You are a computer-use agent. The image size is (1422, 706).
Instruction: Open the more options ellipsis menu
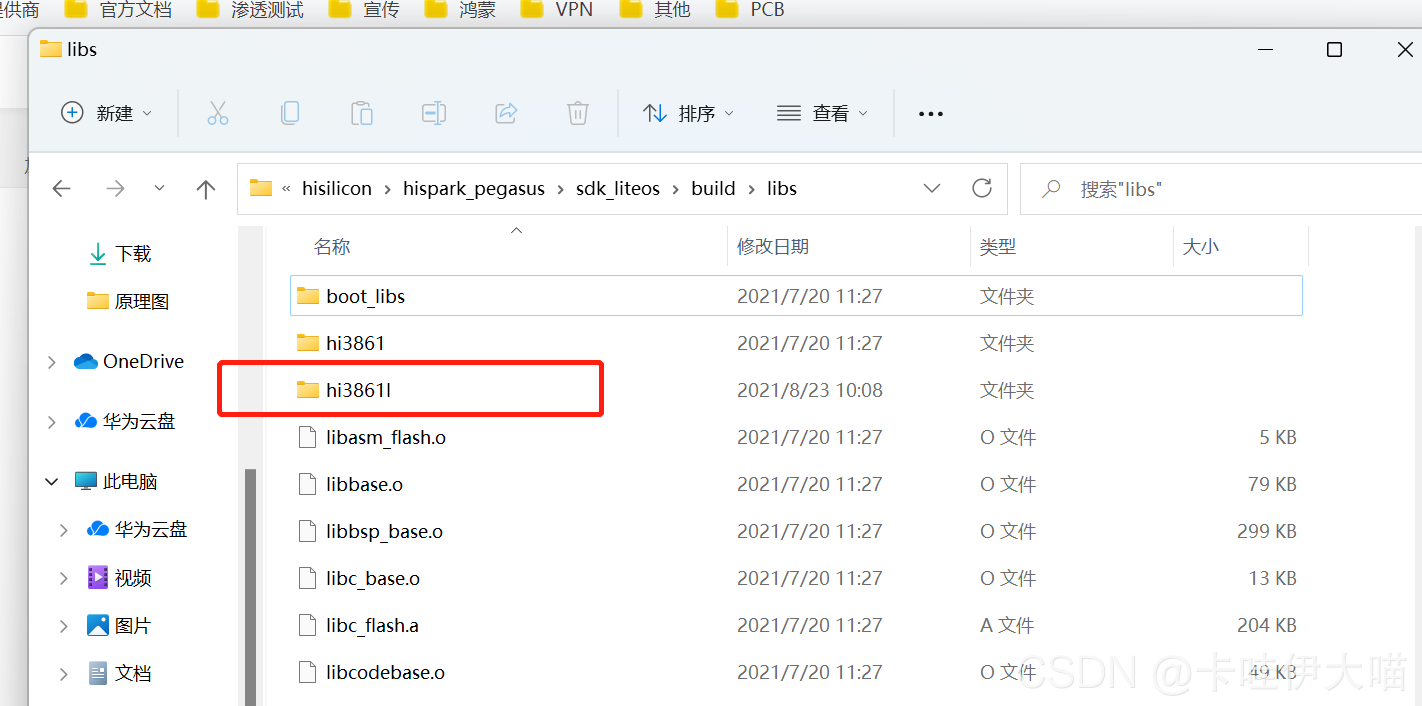pos(930,114)
